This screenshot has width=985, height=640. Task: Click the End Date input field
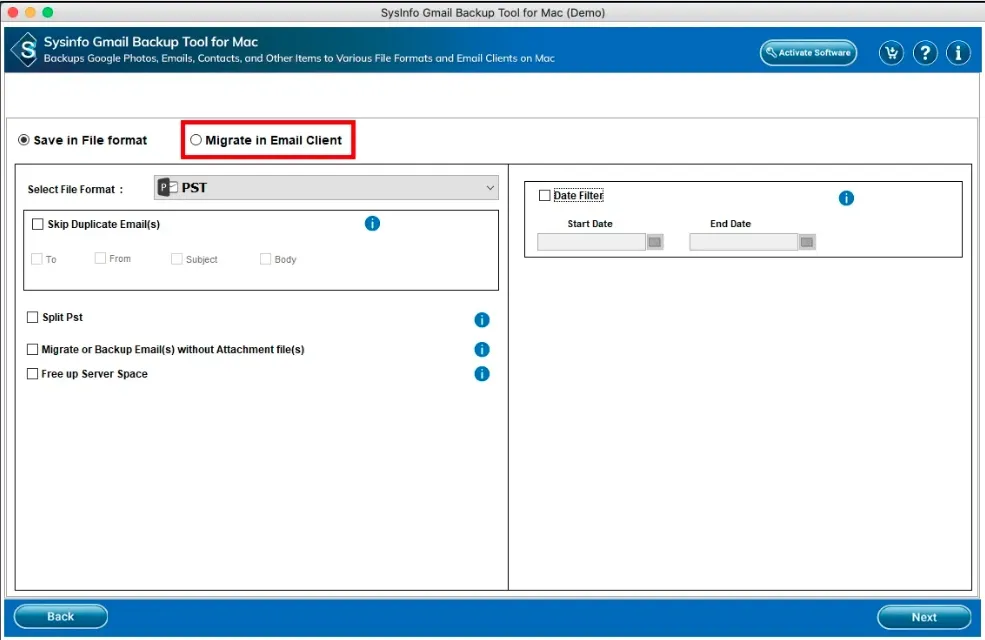(x=743, y=242)
